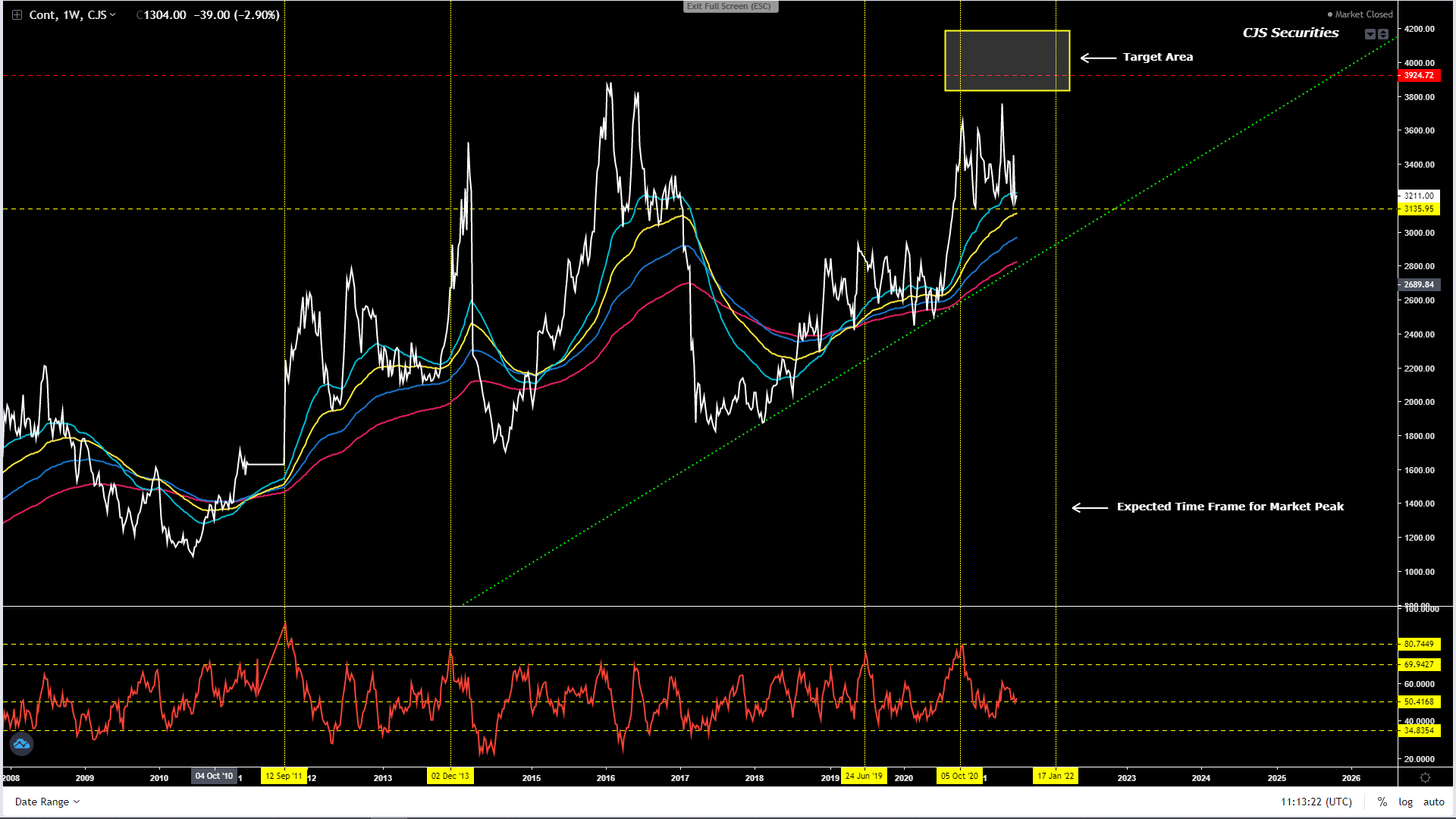Click the 17 Jan '22 date marker
This screenshot has width=1456, height=819.
1056,776
